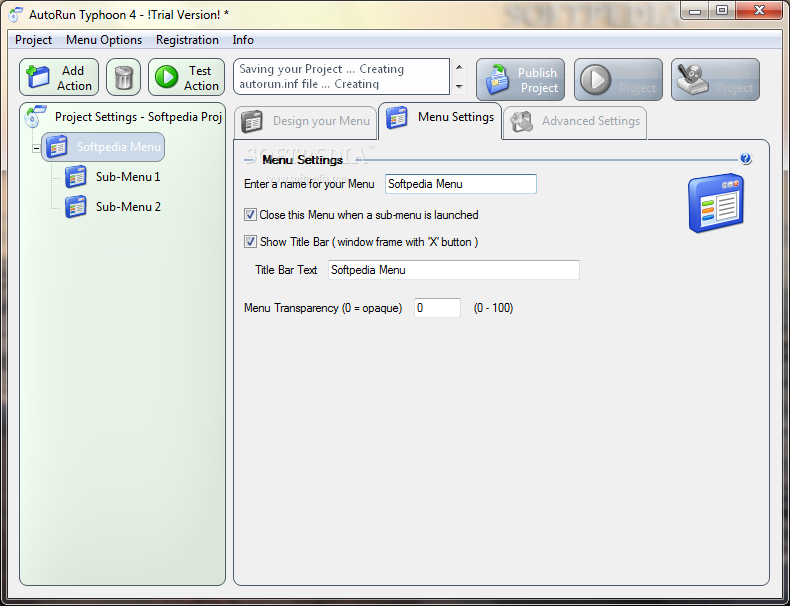790x606 pixels.
Task: Click the status log text box
Action: 341,77
